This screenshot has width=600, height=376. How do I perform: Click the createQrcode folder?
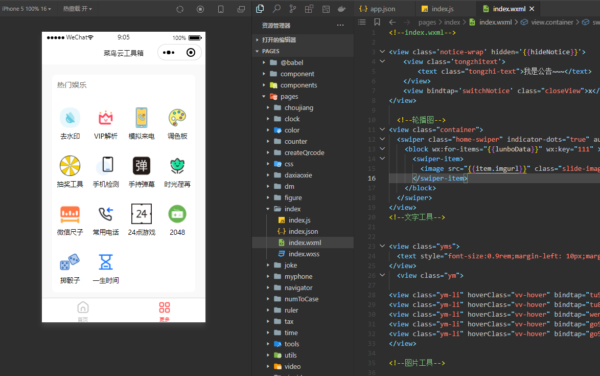[x=304, y=153]
